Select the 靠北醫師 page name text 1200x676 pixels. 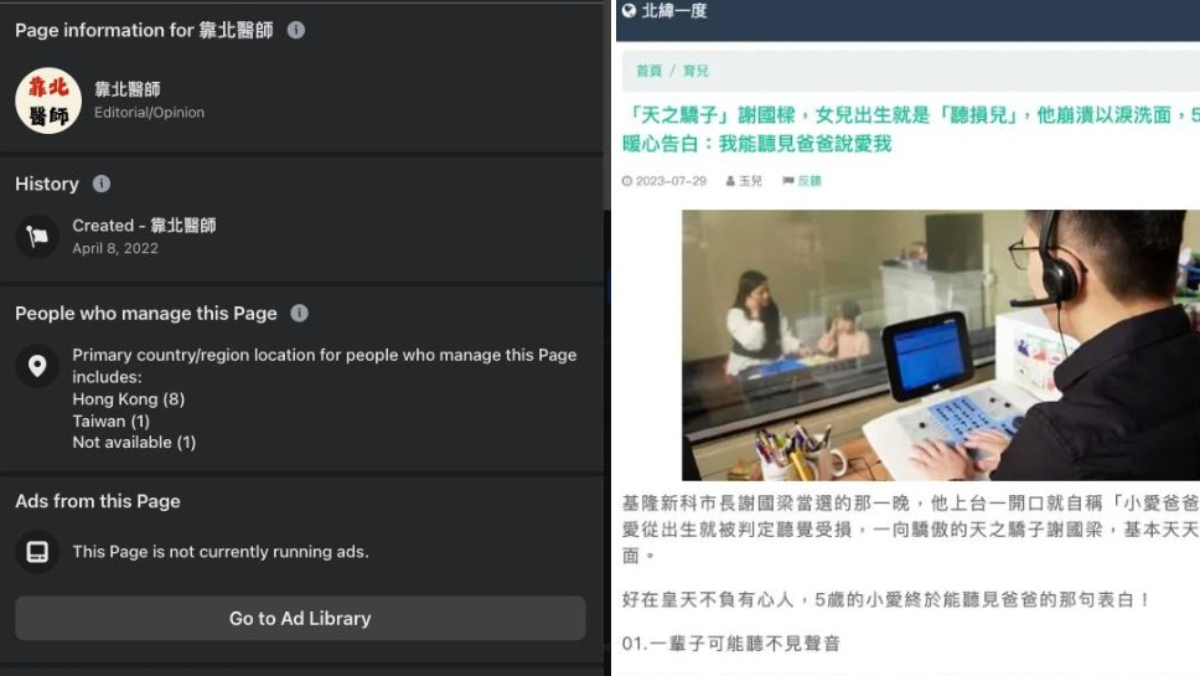tap(127, 90)
